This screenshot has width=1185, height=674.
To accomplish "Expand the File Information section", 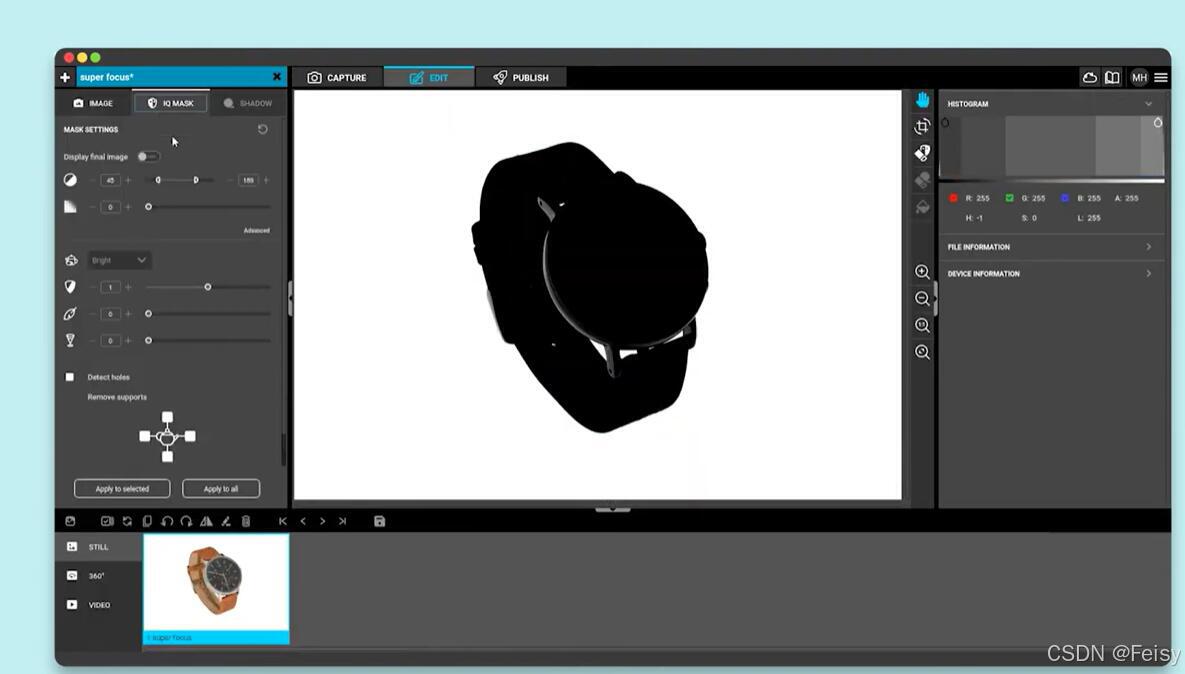I will (1050, 247).
